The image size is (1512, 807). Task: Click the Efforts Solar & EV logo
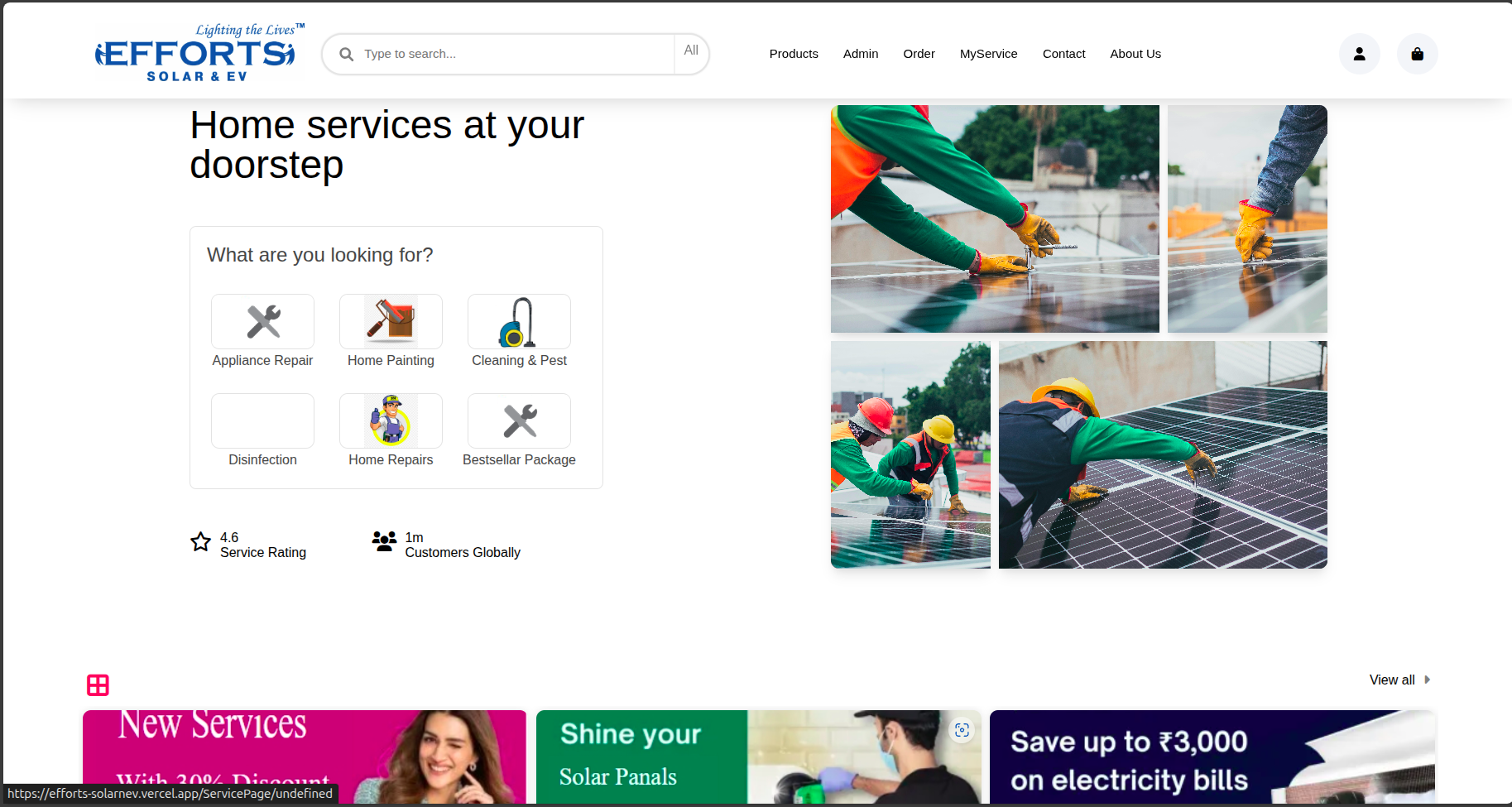196,54
